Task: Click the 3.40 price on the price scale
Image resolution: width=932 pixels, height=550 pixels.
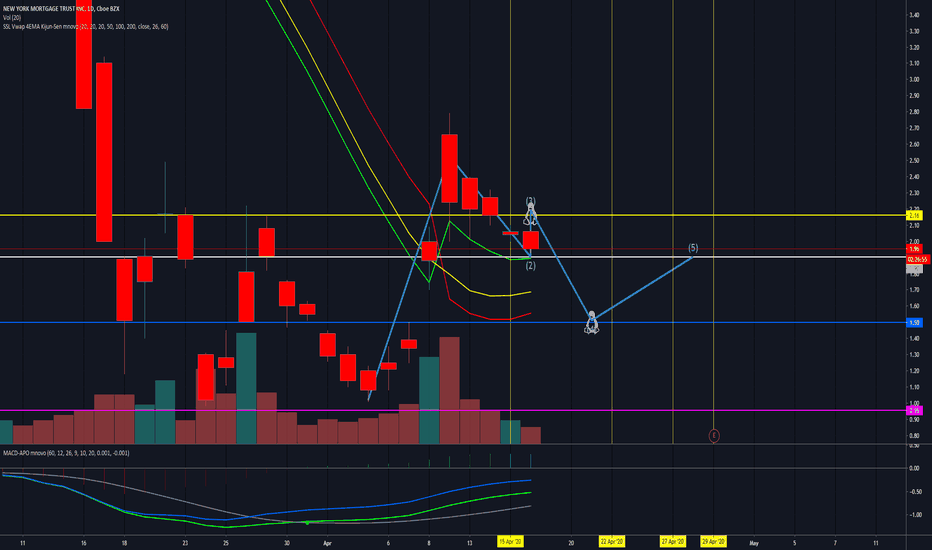Action: point(914,15)
